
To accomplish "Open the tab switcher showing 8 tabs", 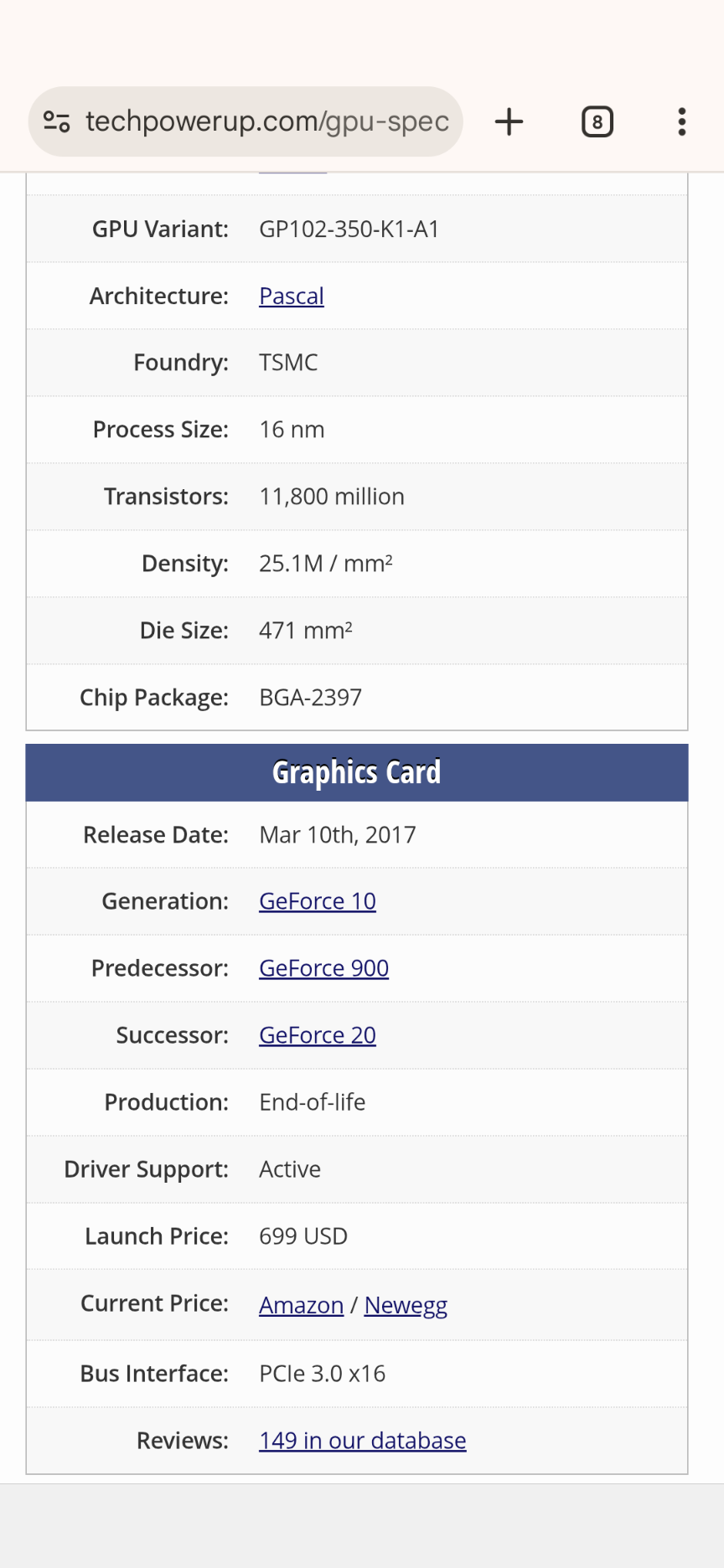I will 597,122.
